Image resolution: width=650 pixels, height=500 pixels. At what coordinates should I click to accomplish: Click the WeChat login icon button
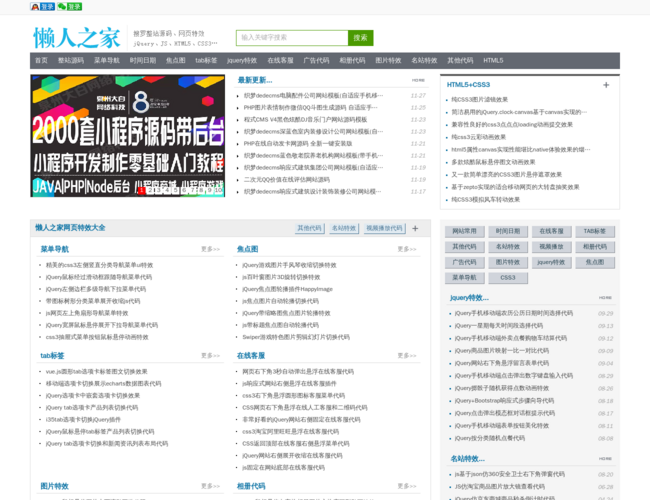click(69, 6)
